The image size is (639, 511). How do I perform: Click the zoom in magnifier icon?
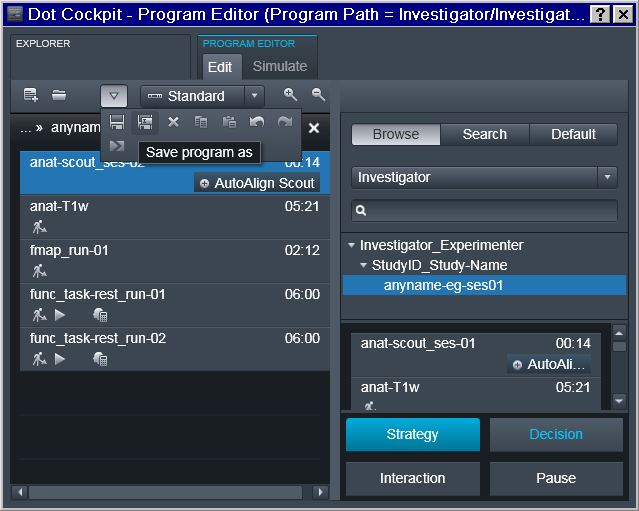tap(290, 95)
